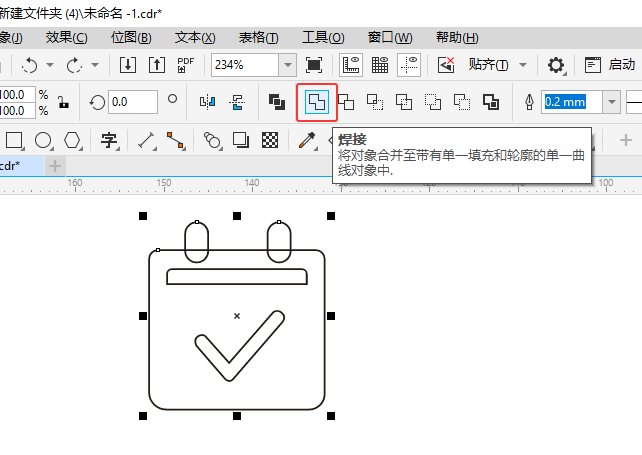Click the rotation angle input field
Screen dimensions: 642x455
tap(133, 102)
